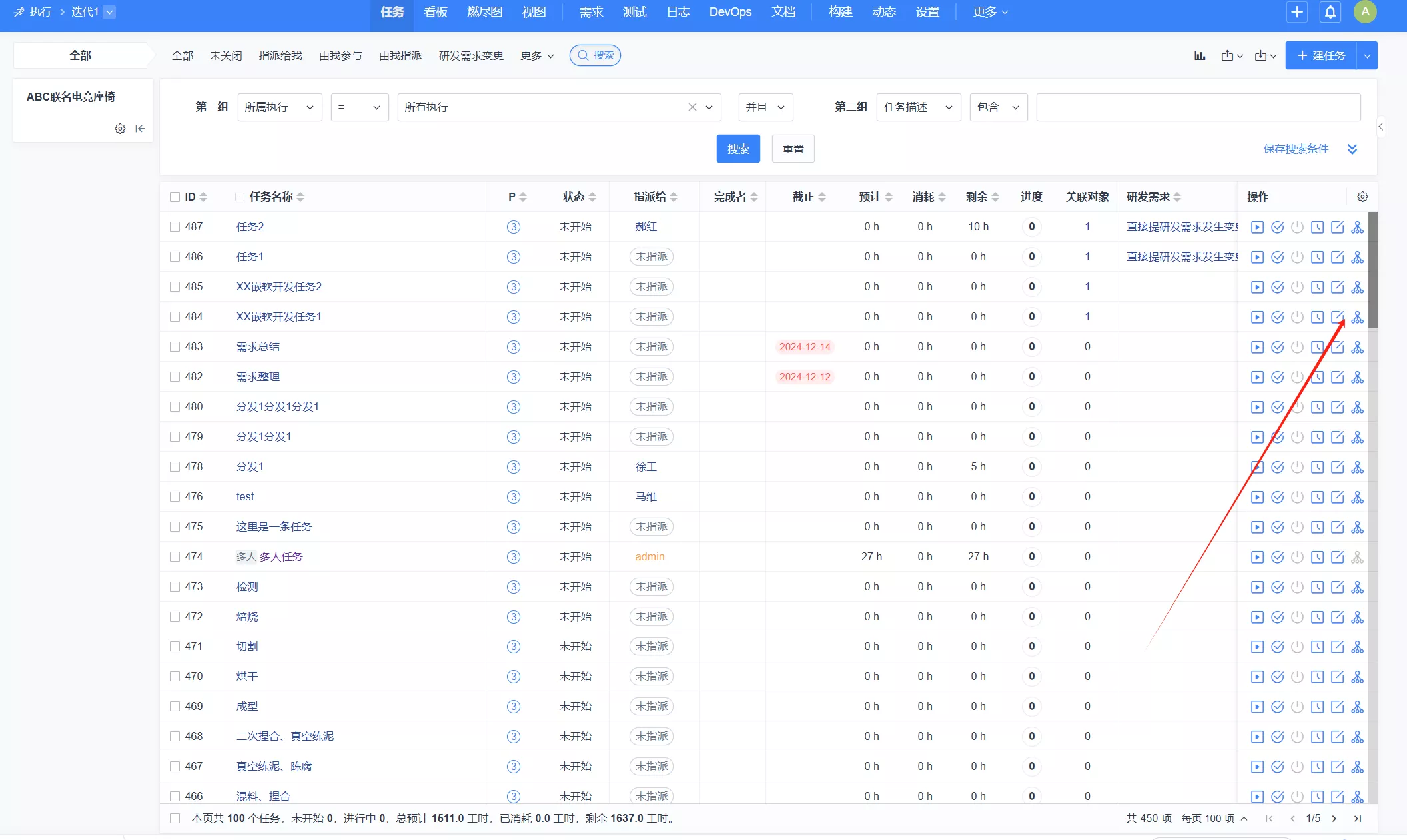Image resolution: width=1407 pixels, height=840 pixels.
Task: Click edit icon for task 483
Action: [1337, 347]
